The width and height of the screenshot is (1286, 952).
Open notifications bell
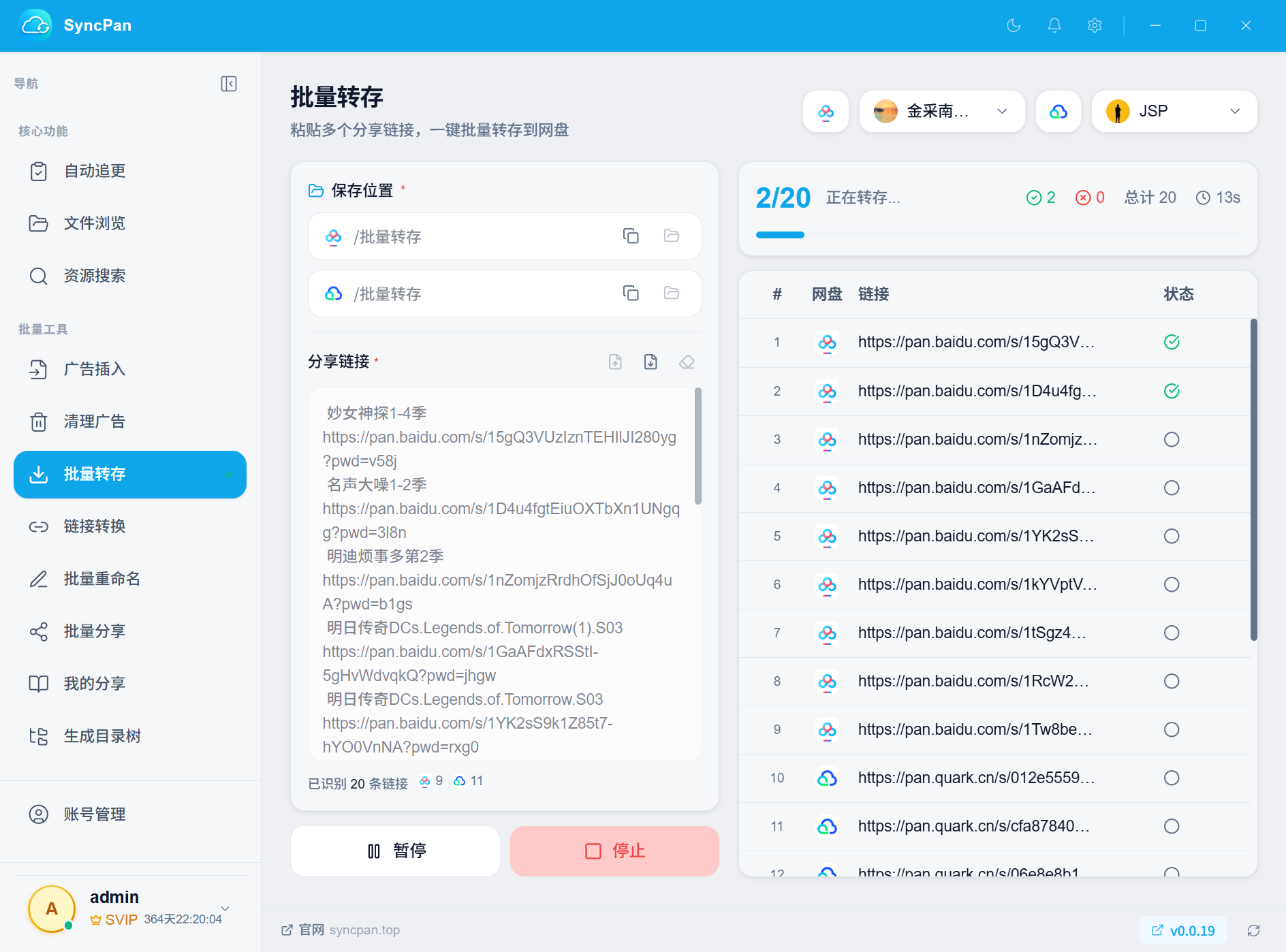(1054, 25)
